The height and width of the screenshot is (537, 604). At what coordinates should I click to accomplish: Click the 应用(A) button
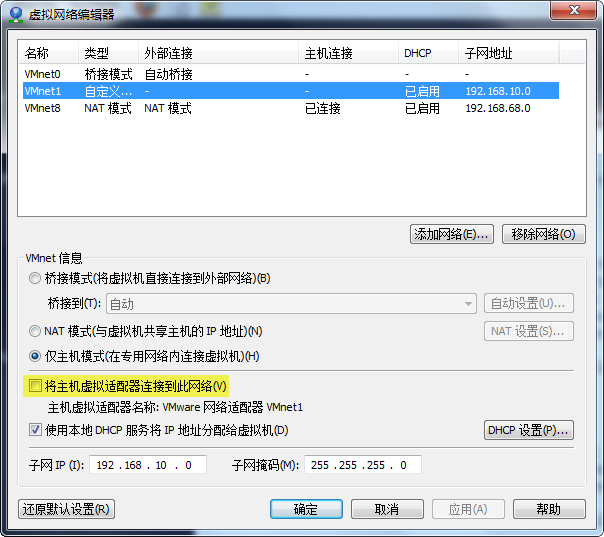click(x=468, y=509)
